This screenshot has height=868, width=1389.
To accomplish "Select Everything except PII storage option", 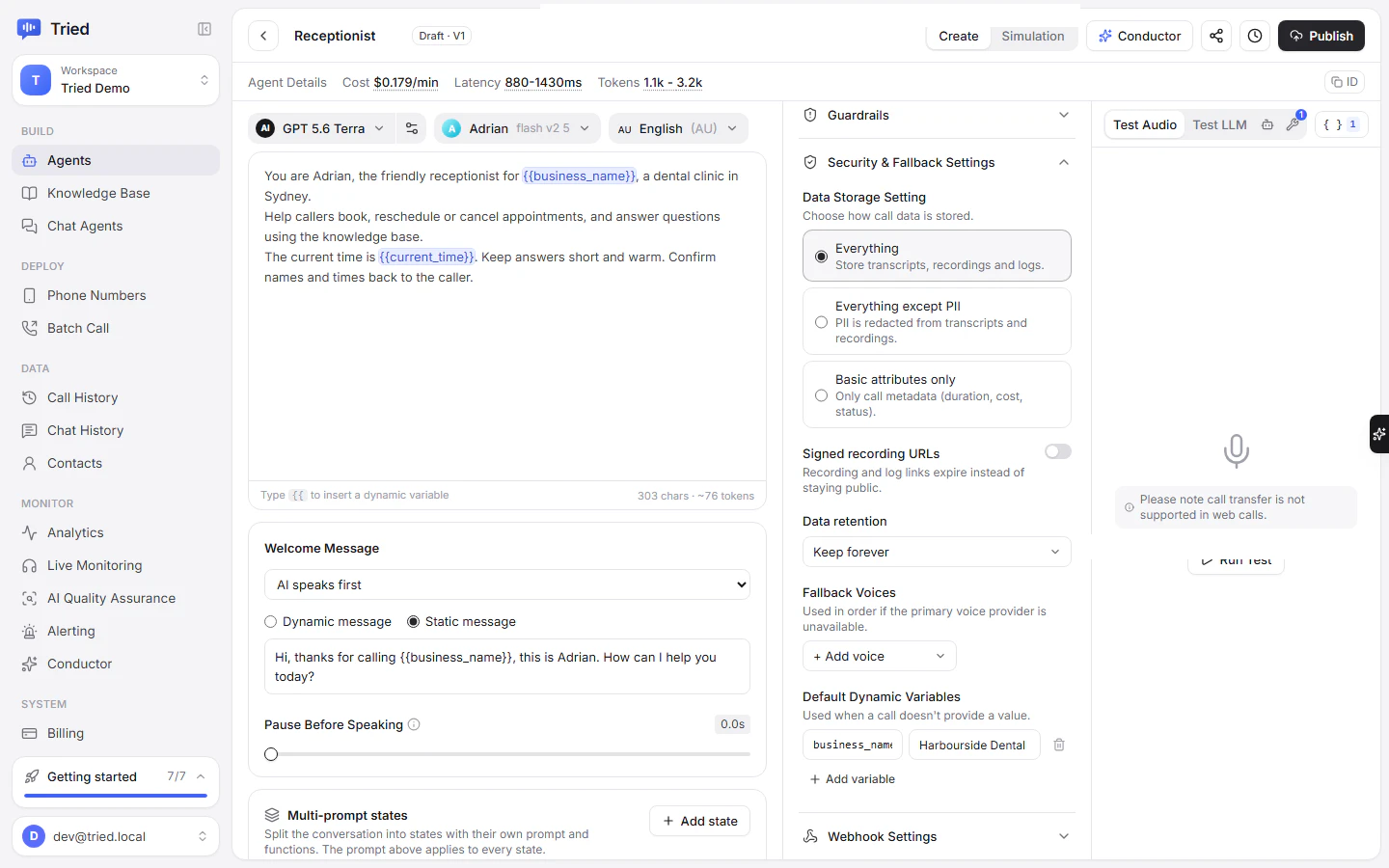I will [937, 321].
